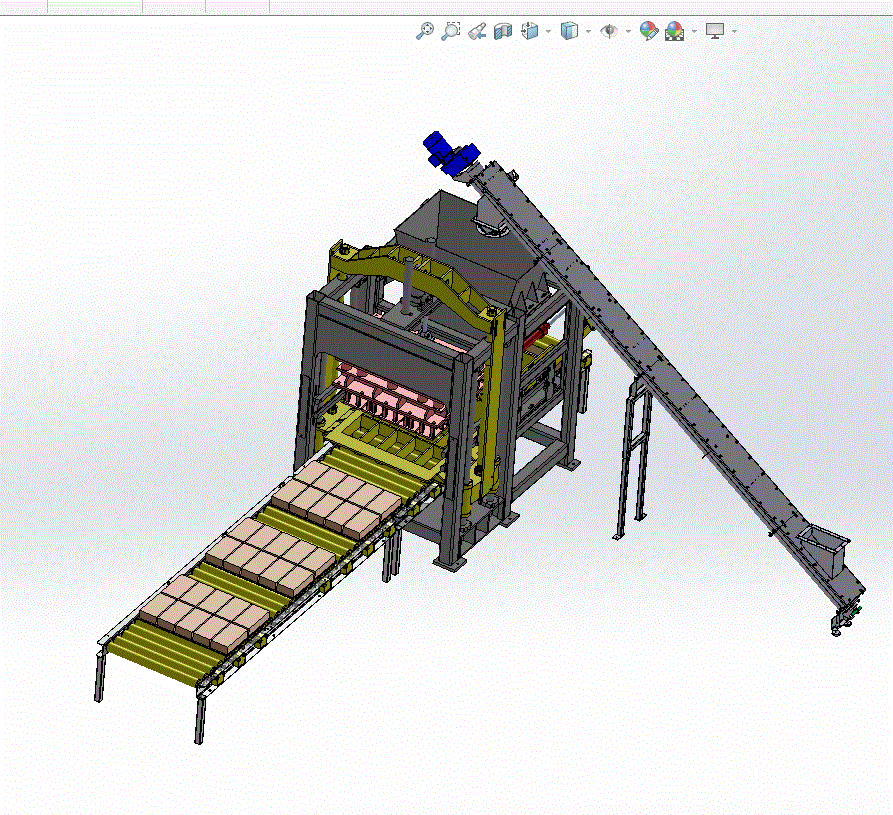Open the Apply Scene dropdown arrow
This screenshot has width=893, height=815.
coord(694,31)
